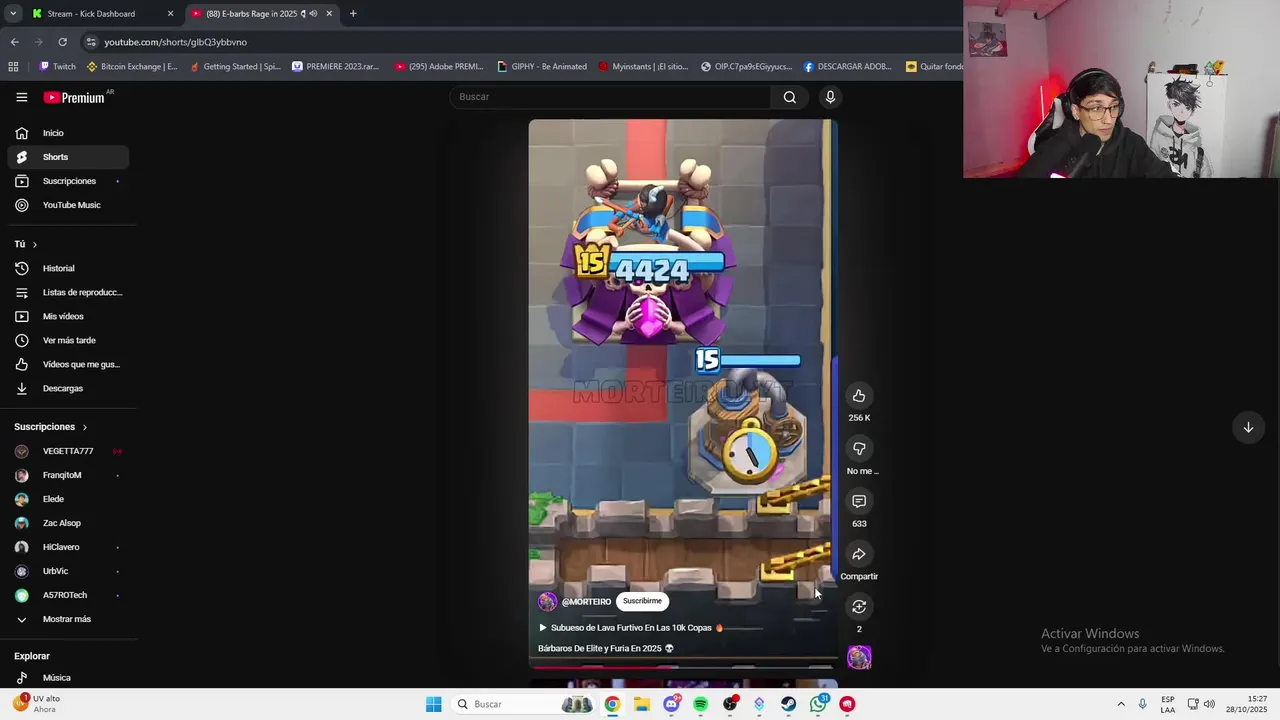Open A57ROTech channel subscription
This screenshot has width=1280, height=720.
(68, 595)
